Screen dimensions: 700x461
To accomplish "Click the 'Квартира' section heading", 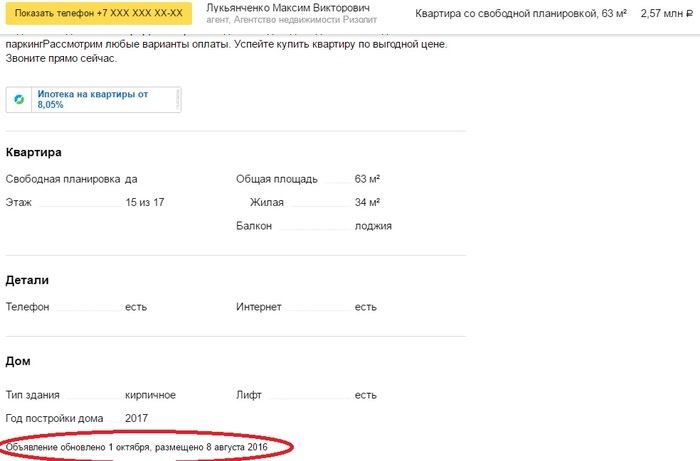I will click(34, 152).
